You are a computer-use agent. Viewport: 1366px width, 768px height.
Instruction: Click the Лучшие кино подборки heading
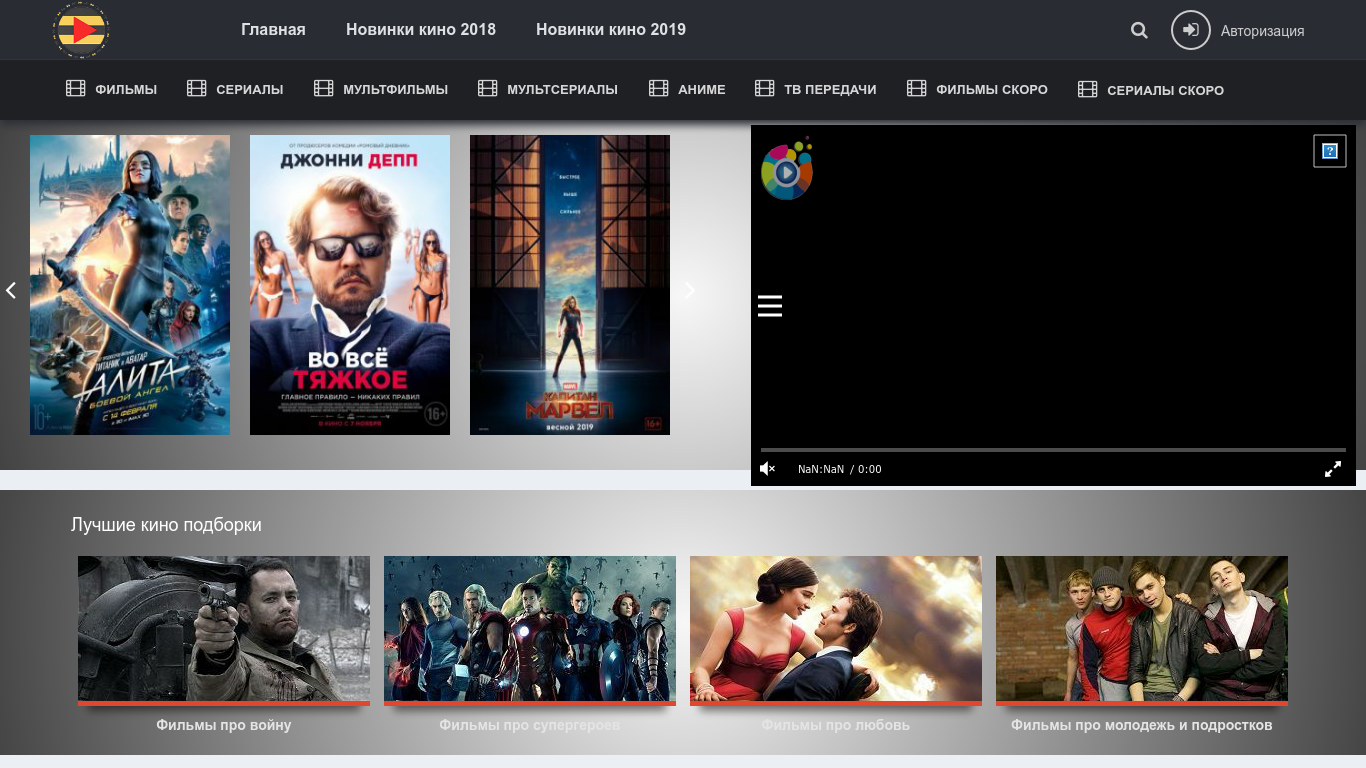coord(166,525)
